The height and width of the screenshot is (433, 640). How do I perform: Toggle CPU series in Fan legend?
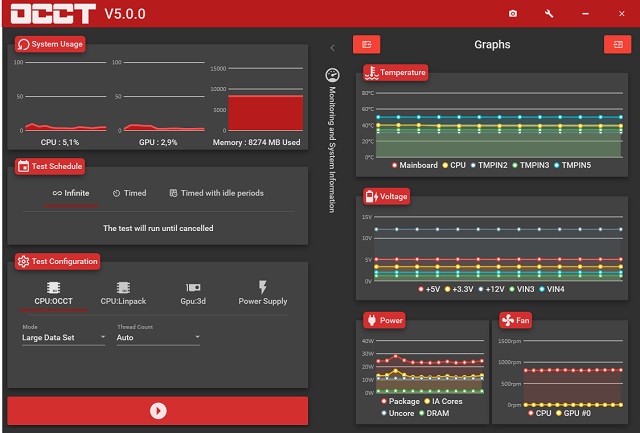[x=540, y=413]
